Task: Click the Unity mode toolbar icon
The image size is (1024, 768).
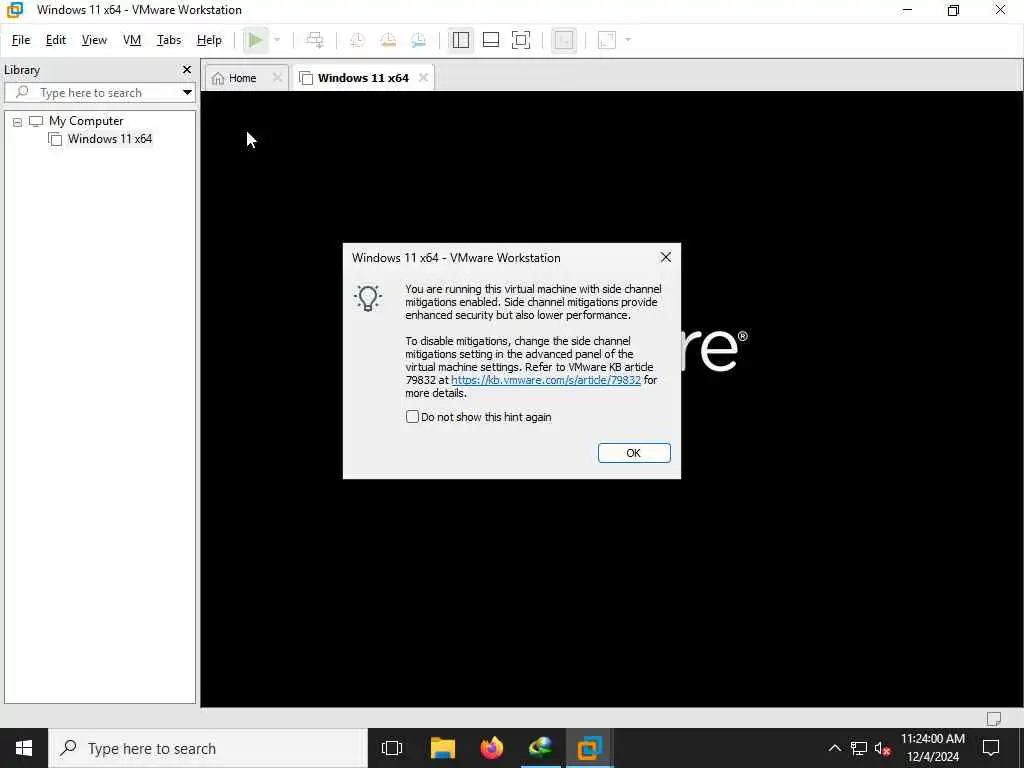Action: (564, 40)
